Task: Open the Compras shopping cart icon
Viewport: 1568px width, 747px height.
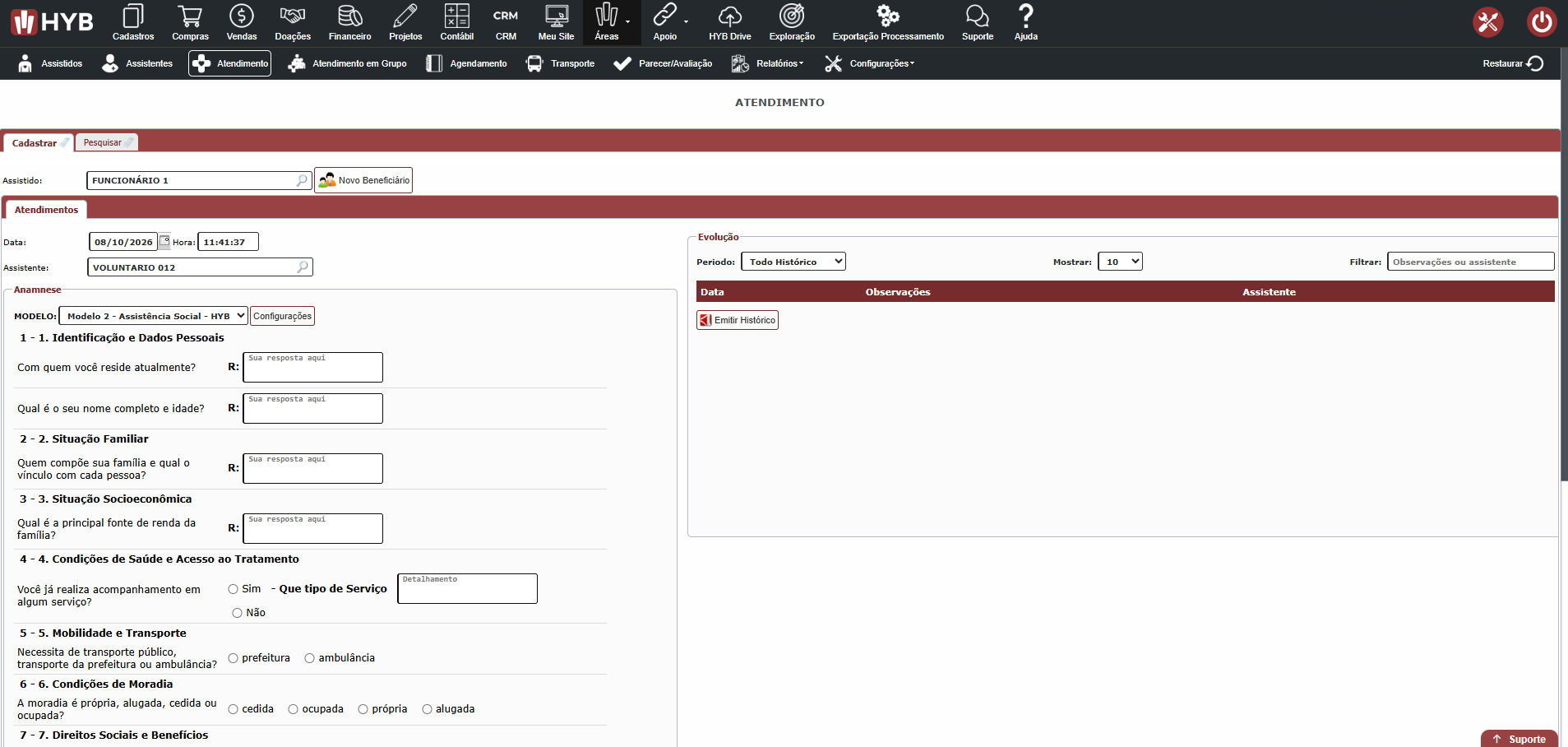Action: (190, 16)
